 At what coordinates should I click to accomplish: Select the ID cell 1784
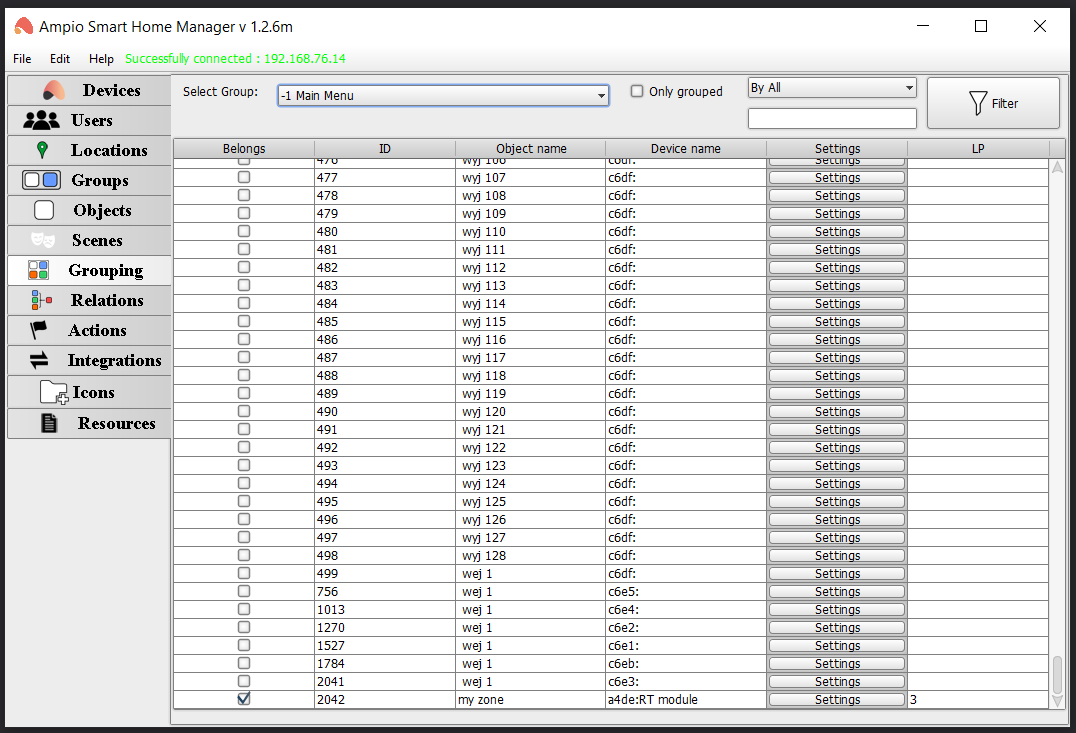tap(385, 664)
